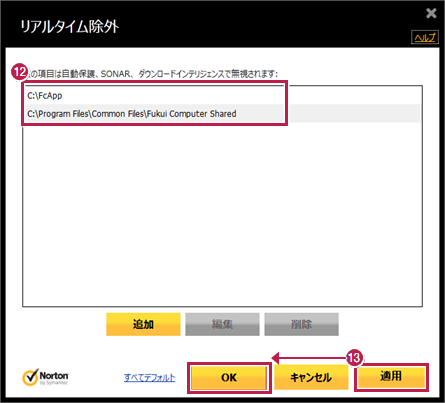Click the リアルタイム除外 title text
Screen dimensions: 445x403
point(70,26)
